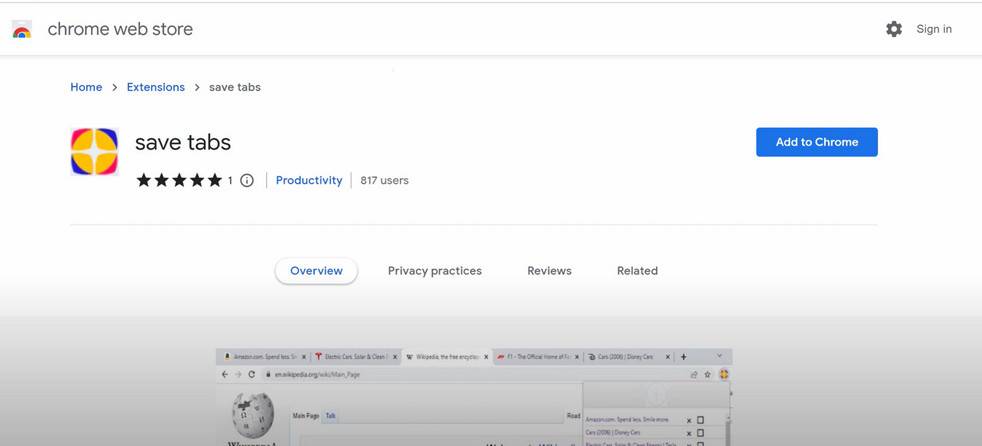Viewport: 982px width, 446px height.
Task: Click the rating info icon
Action: tap(247, 180)
